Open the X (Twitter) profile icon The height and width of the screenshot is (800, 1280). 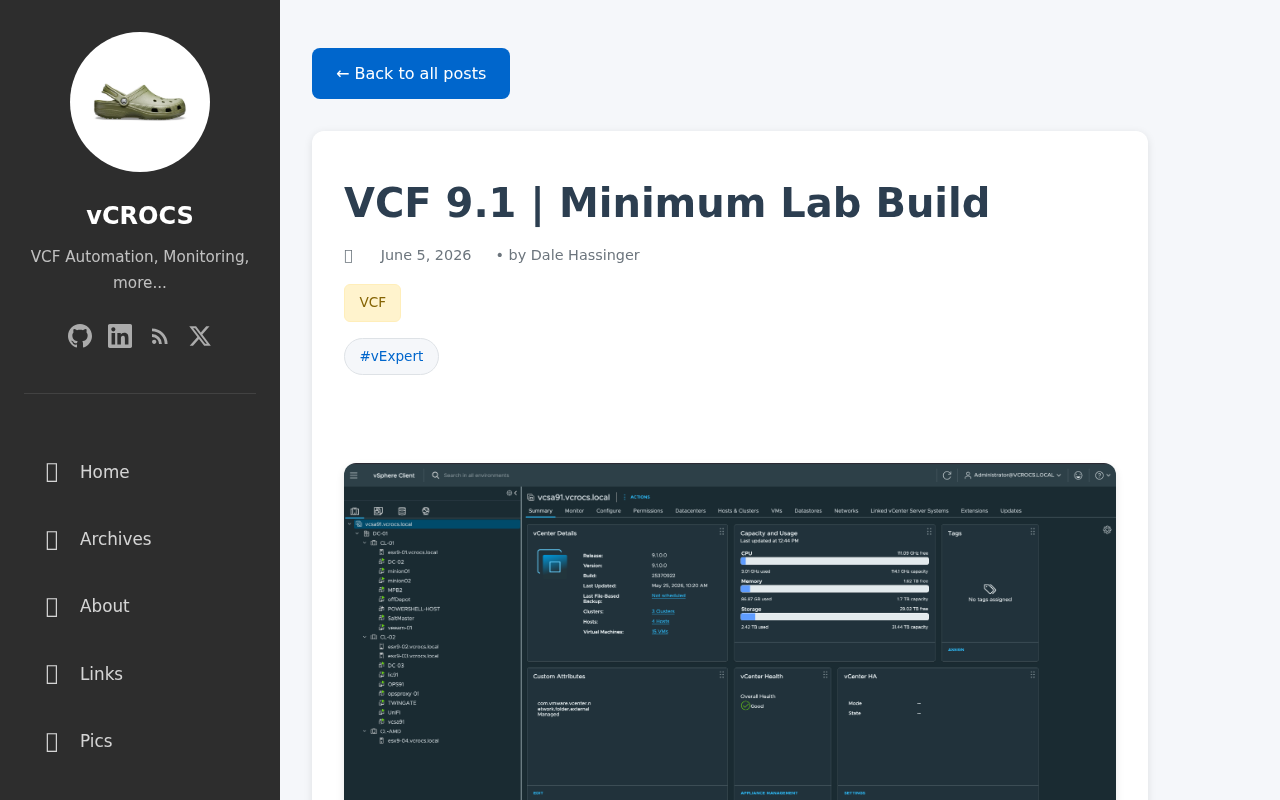(x=200, y=336)
